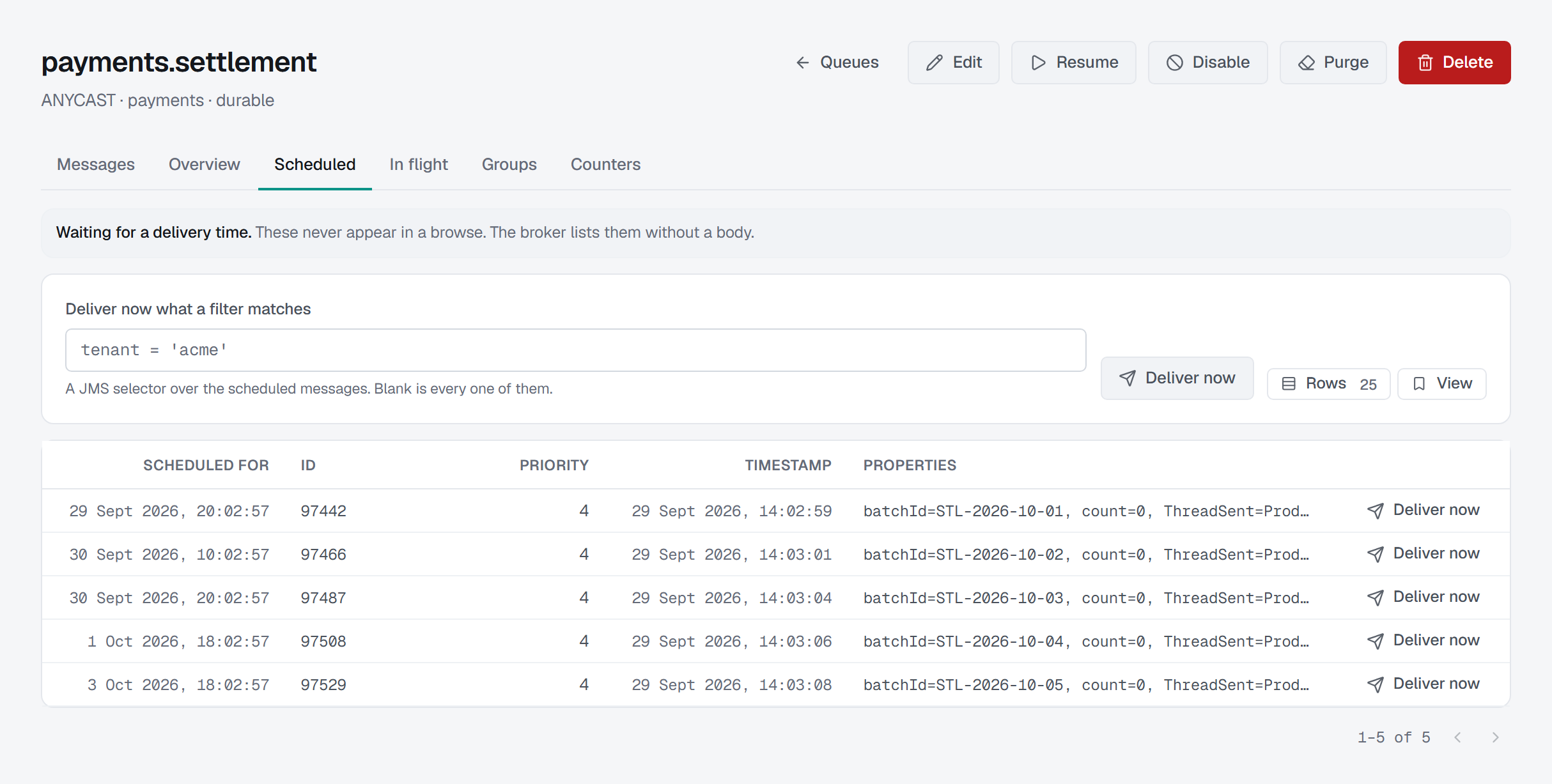Click send icon for message 97529
The width and height of the screenshot is (1552, 784).
tap(1376, 684)
